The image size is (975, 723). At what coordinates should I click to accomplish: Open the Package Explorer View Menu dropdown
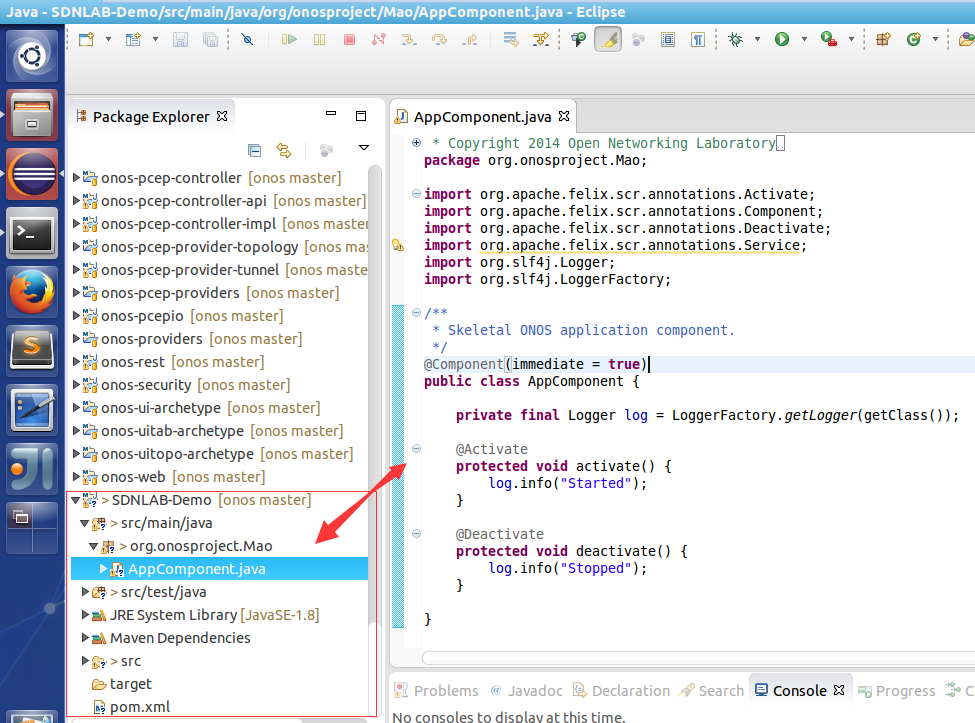point(364,149)
